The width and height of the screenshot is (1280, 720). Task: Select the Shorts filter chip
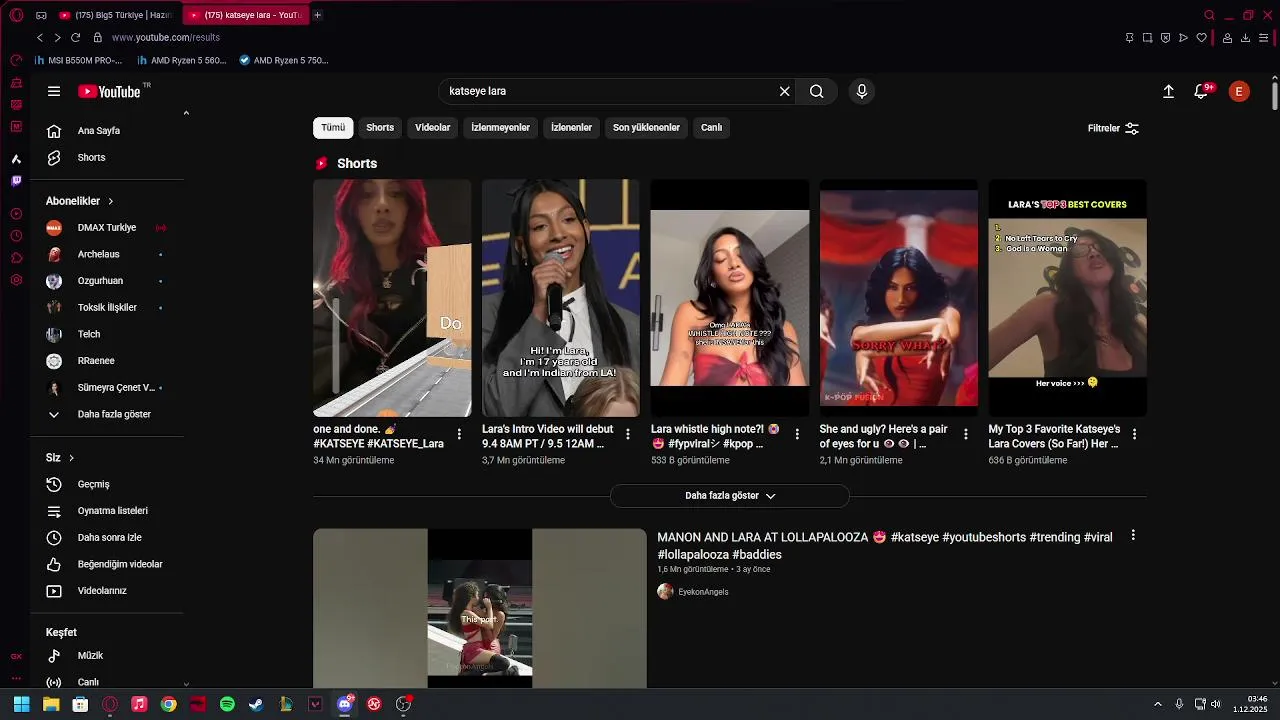(380, 128)
